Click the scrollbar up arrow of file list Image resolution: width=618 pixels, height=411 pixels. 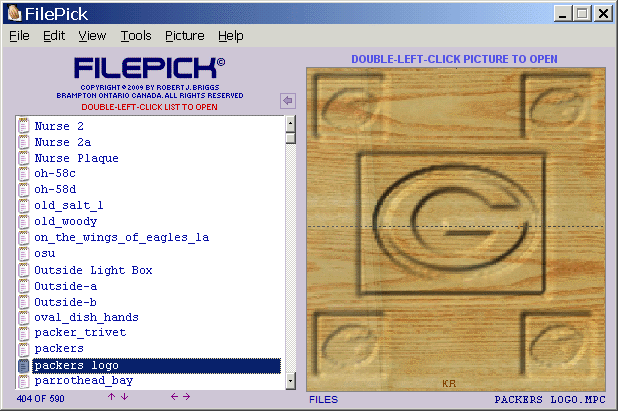(290, 124)
